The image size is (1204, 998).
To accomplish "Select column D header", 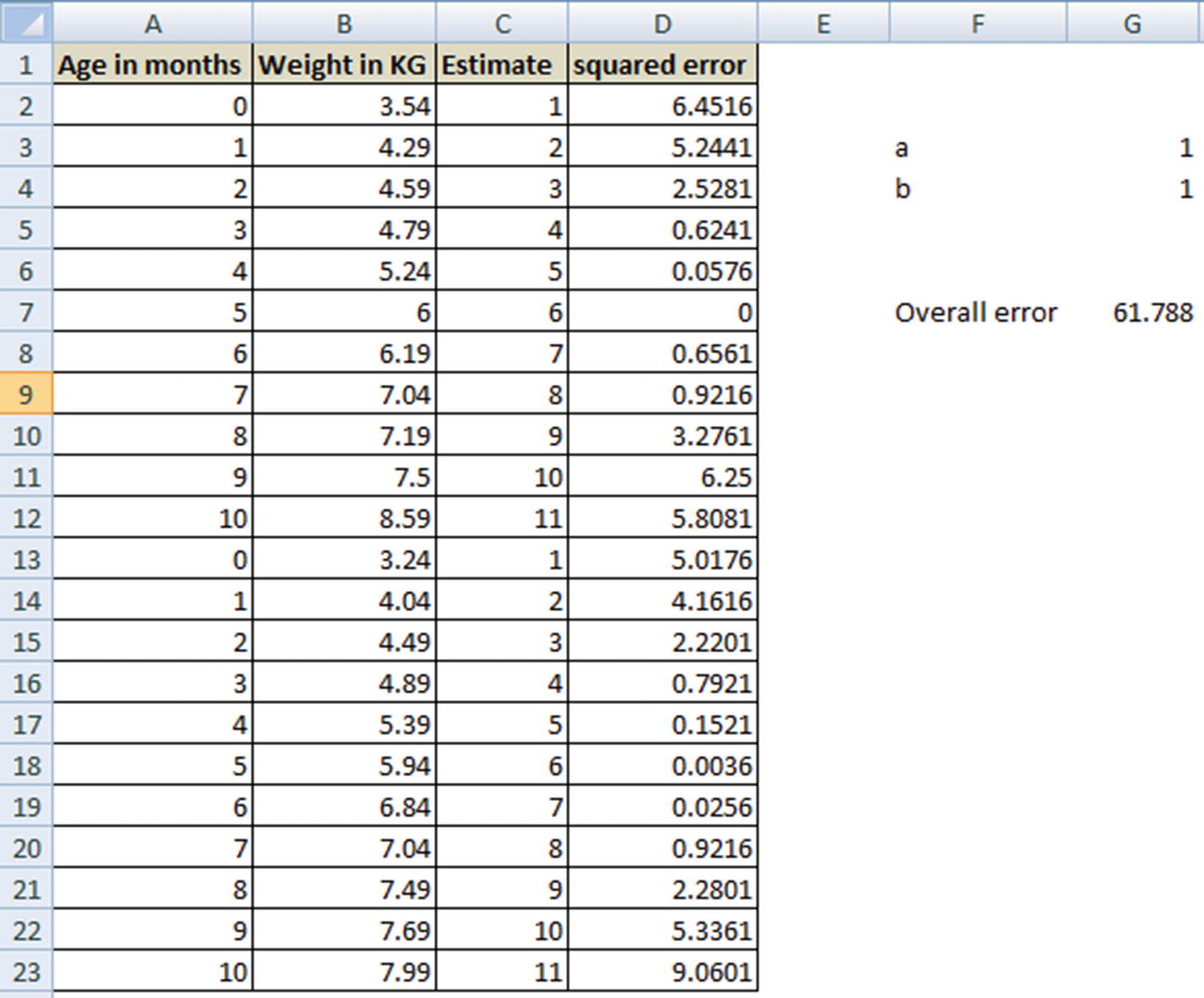I will pyautogui.click(x=662, y=24).
